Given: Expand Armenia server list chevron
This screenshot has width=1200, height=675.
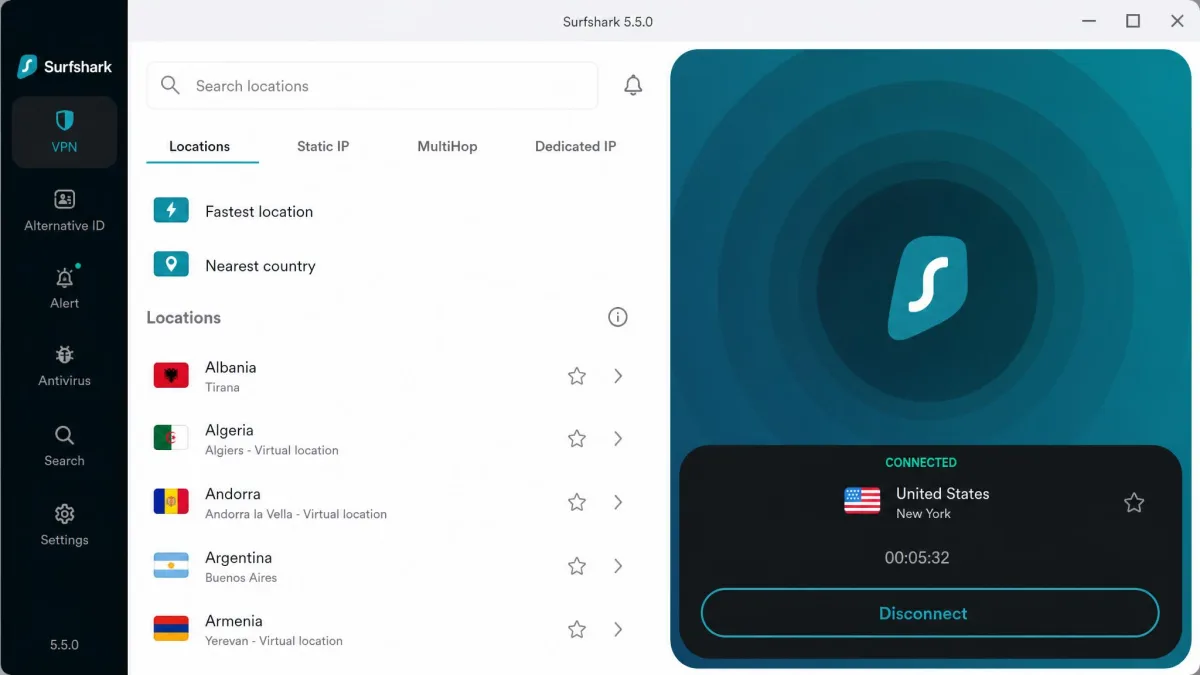Looking at the screenshot, I should tap(618, 629).
